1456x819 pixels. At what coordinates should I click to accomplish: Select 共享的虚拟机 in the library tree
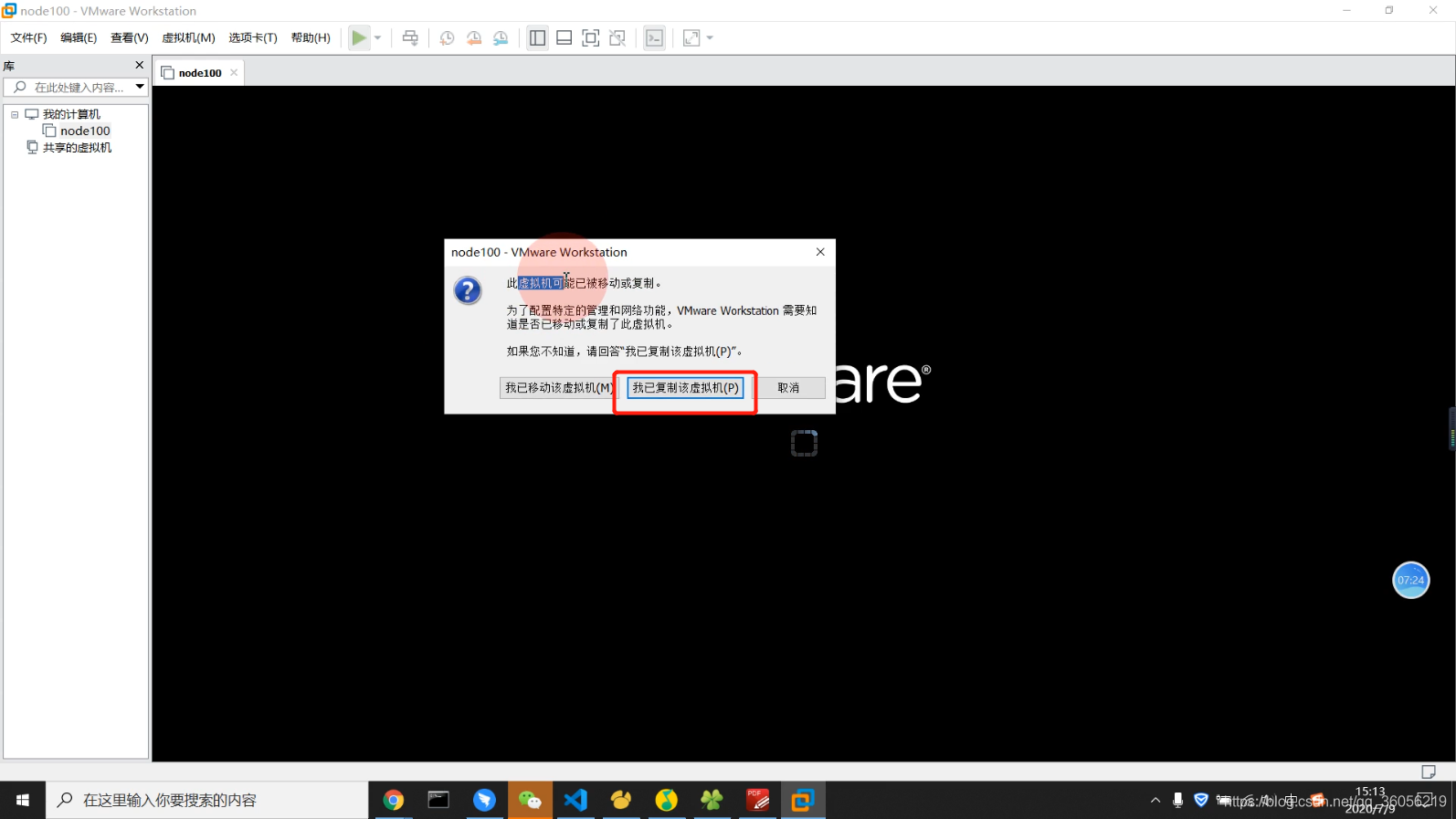click(77, 147)
